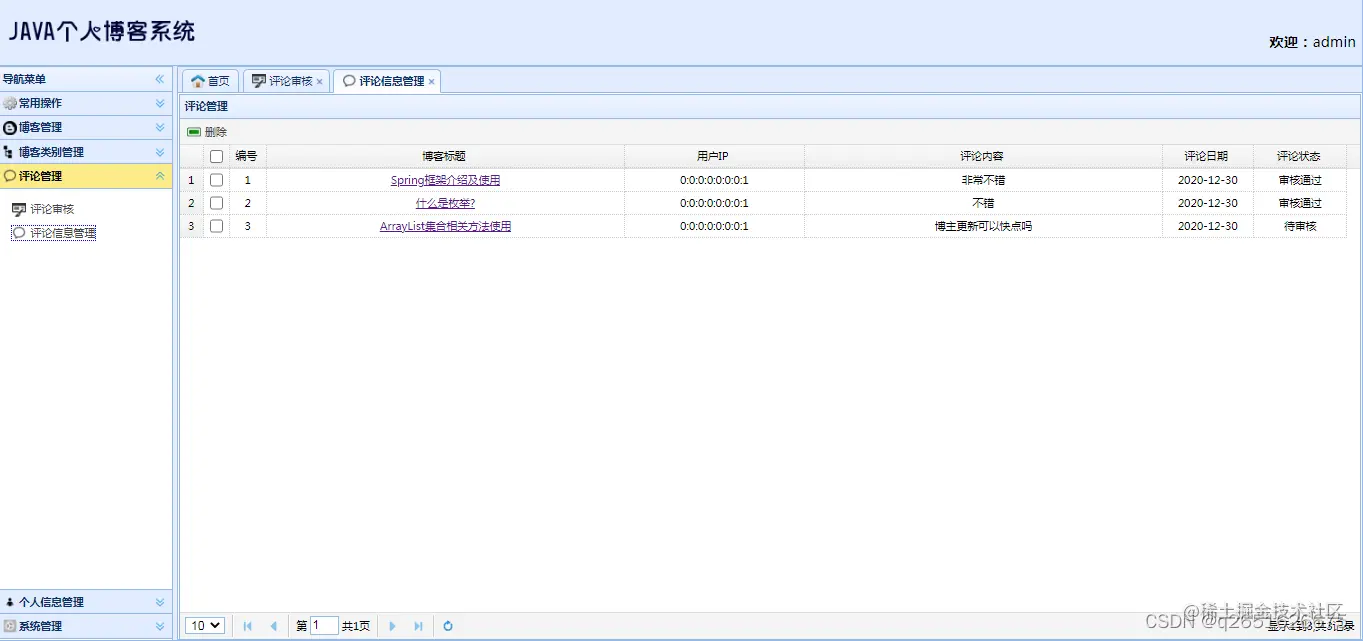Viewport: 1363px width, 641px height.
Task: Switch to the 首页 tab
Action: [210, 81]
